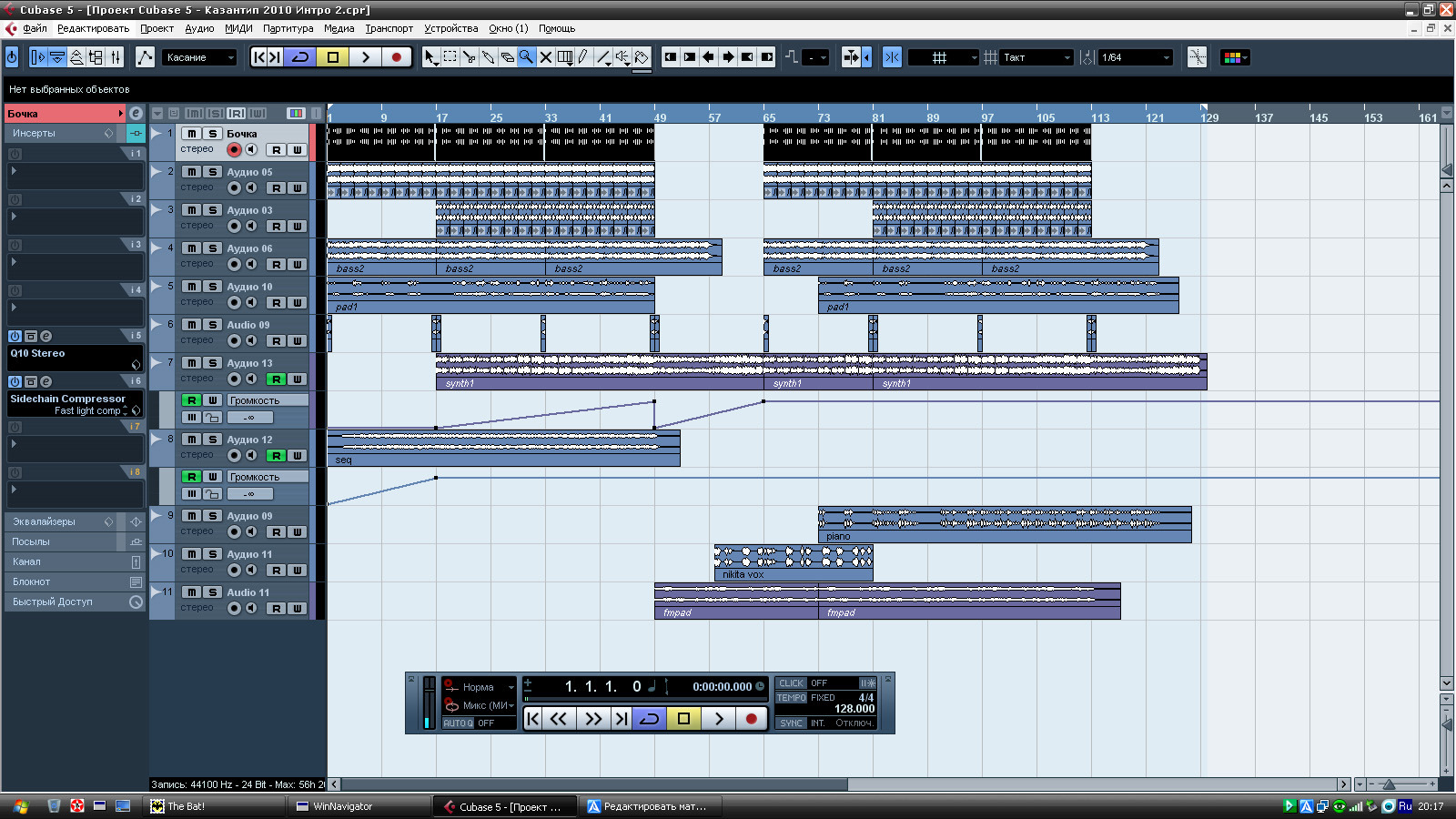
Task: Open the Pool window toolbar button
Action: (x=96, y=57)
